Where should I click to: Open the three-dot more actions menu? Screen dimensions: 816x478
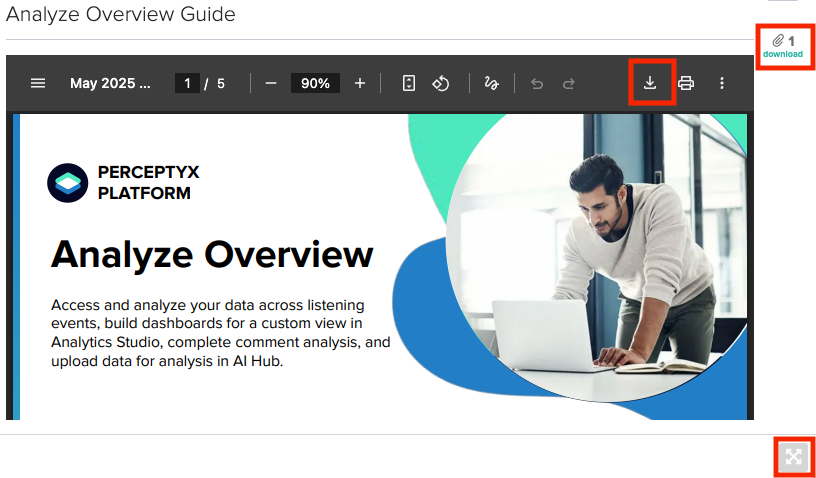[x=722, y=83]
